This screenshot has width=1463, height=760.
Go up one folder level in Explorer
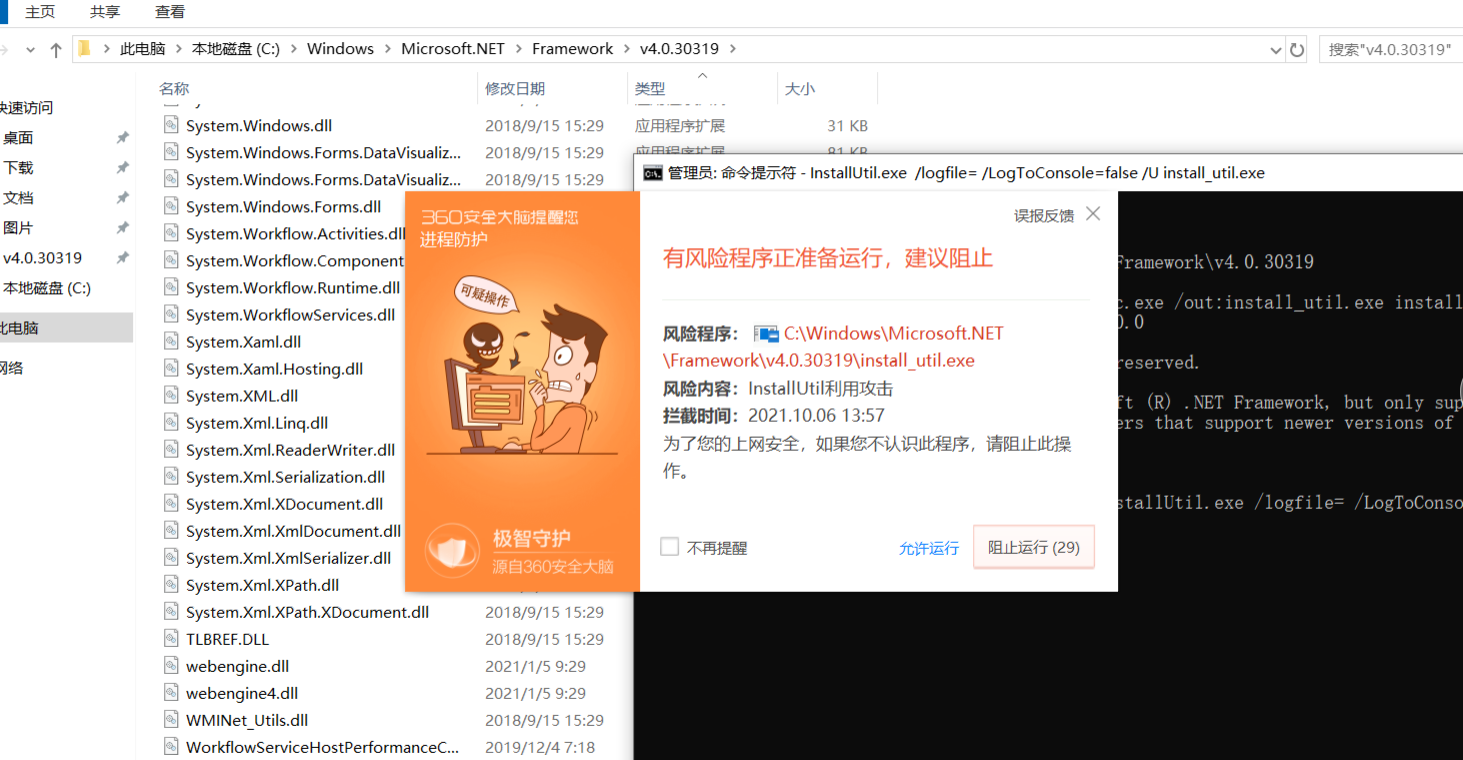pos(56,49)
